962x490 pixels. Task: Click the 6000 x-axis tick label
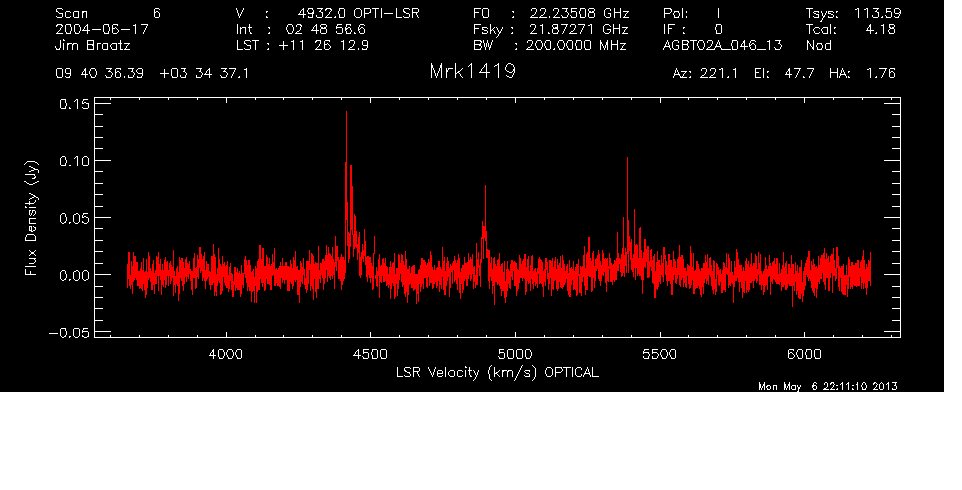pos(804,354)
